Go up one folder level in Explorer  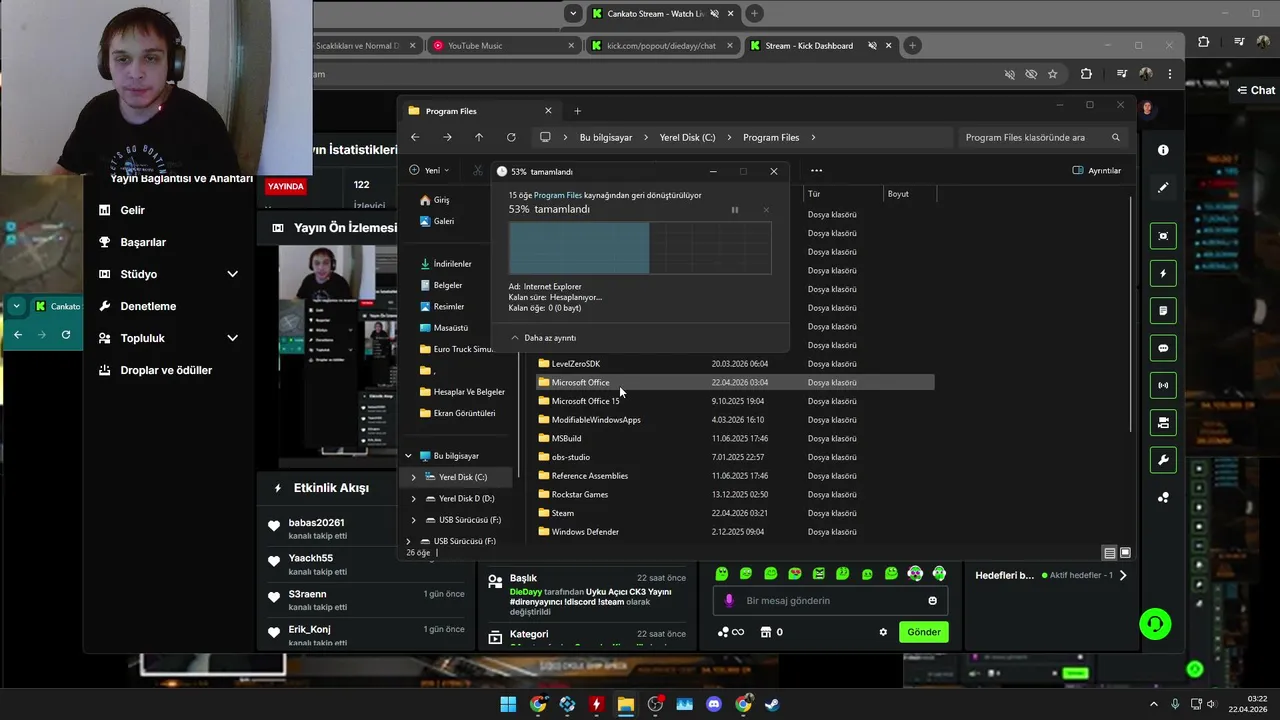click(x=479, y=137)
